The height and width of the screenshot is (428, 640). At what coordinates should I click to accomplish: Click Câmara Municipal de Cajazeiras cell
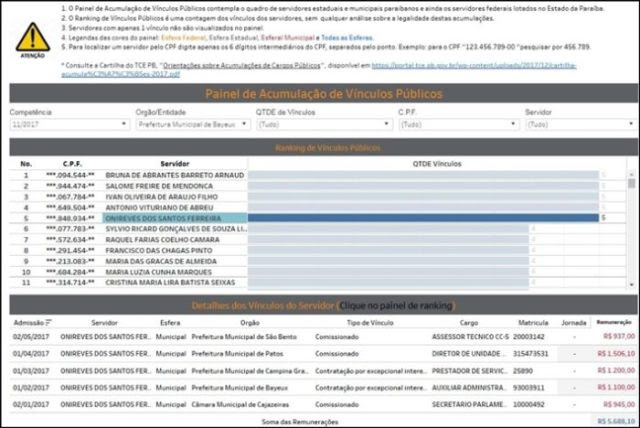point(240,405)
